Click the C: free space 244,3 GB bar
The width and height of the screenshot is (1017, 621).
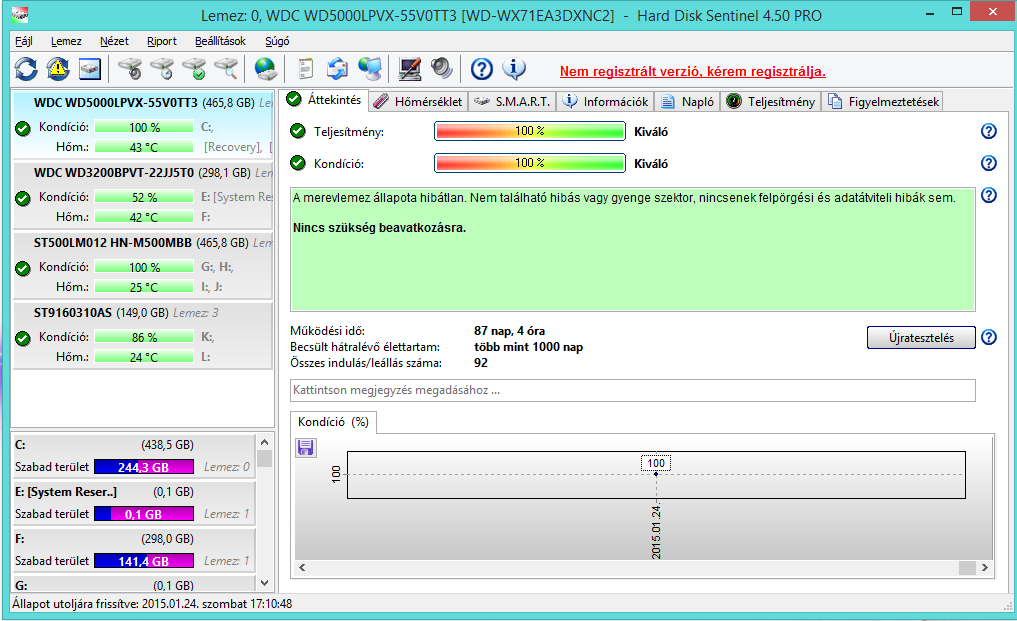coord(143,467)
